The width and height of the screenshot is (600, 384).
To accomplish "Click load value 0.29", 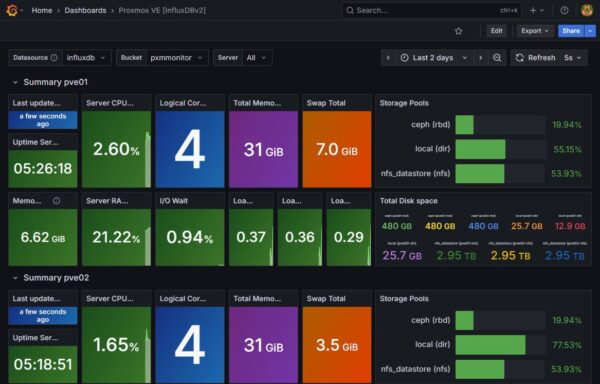I will pyautogui.click(x=349, y=237).
